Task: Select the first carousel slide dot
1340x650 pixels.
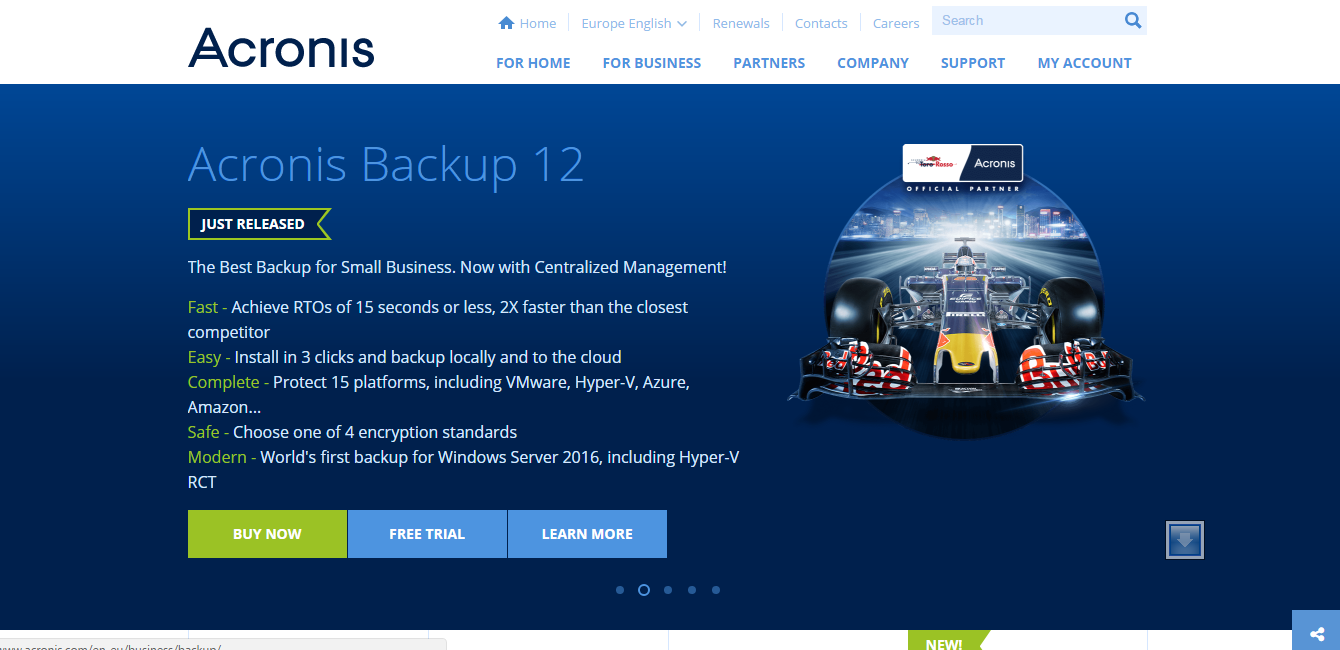Action: (620, 590)
